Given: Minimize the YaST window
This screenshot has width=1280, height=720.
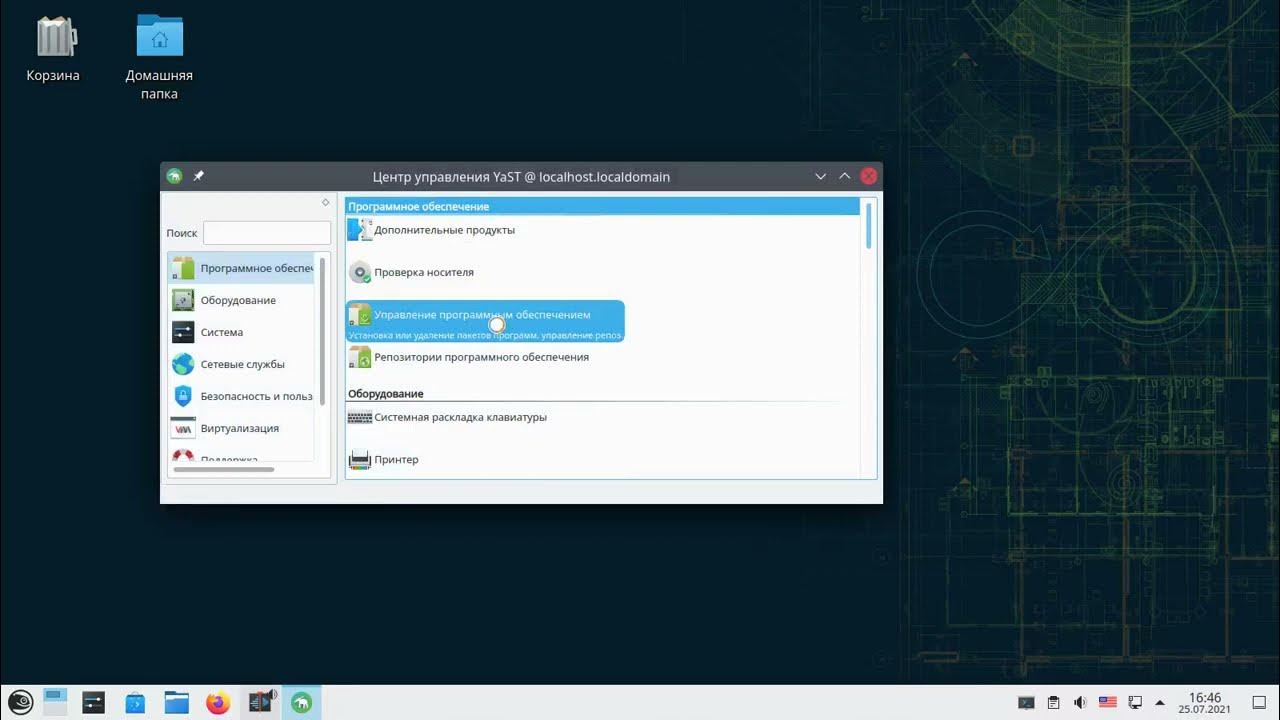Looking at the screenshot, I should coord(821,176).
